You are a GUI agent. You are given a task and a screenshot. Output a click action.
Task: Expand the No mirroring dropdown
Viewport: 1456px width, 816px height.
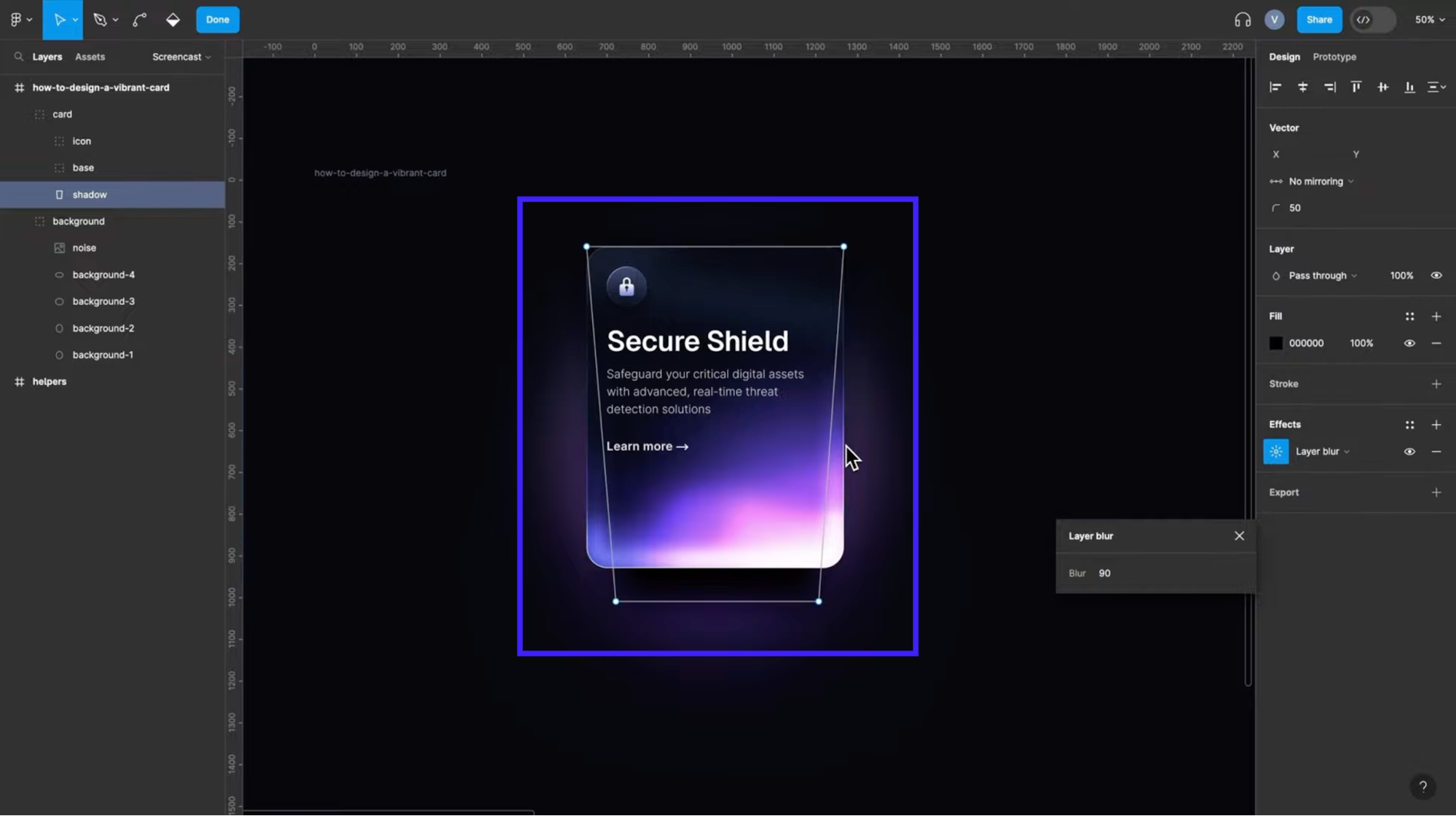pyautogui.click(x=1320, y=181)
